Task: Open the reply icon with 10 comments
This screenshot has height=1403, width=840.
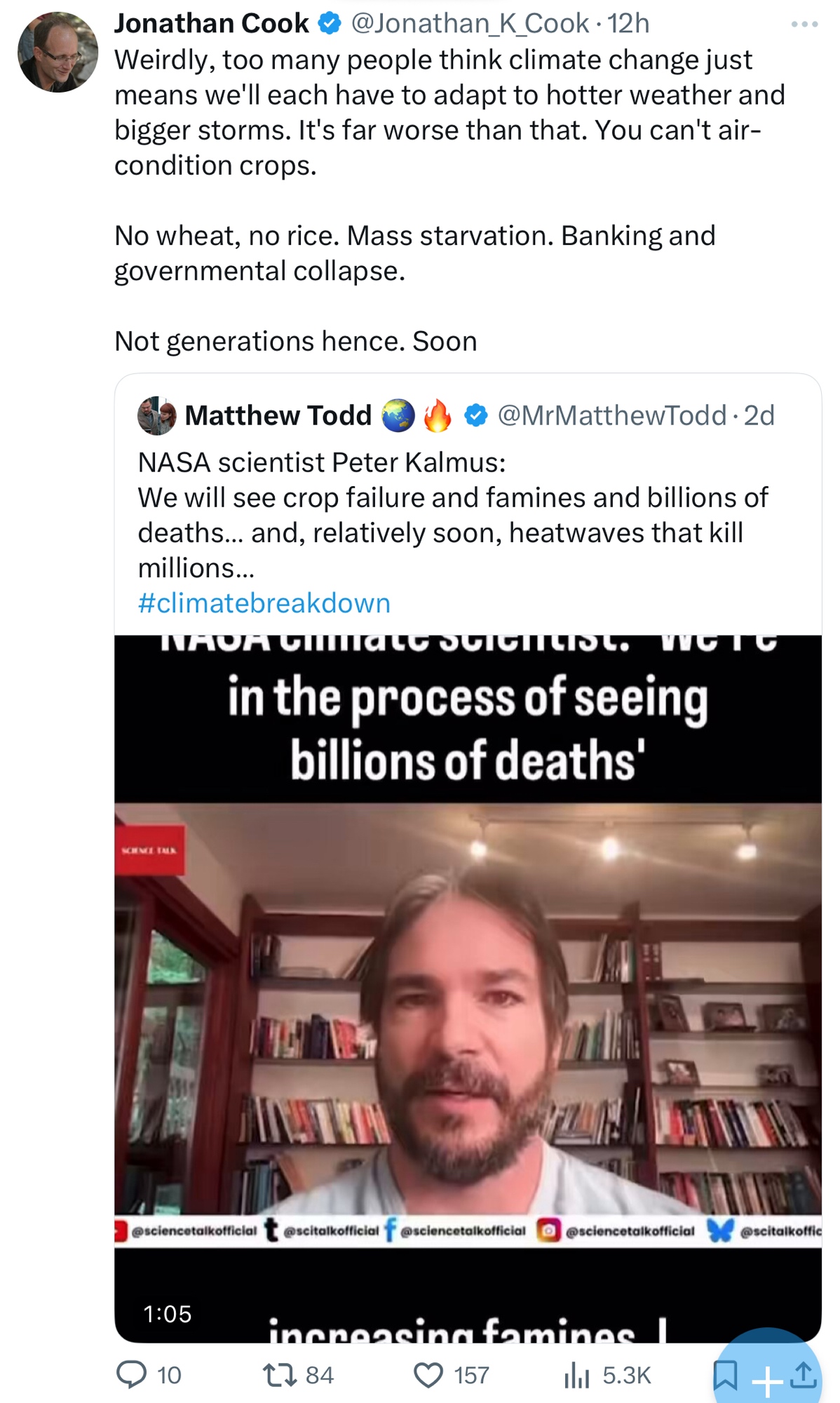Action: click(131, 1374)
